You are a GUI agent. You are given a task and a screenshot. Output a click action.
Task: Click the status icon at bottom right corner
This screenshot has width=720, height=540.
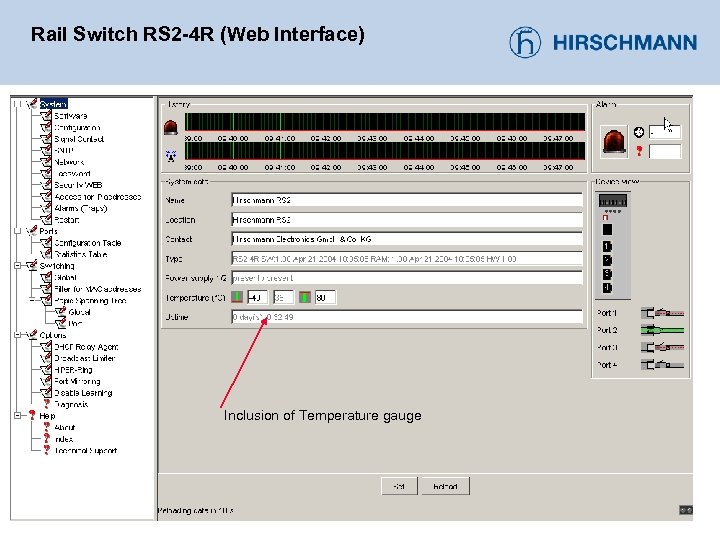click(686, 510)
